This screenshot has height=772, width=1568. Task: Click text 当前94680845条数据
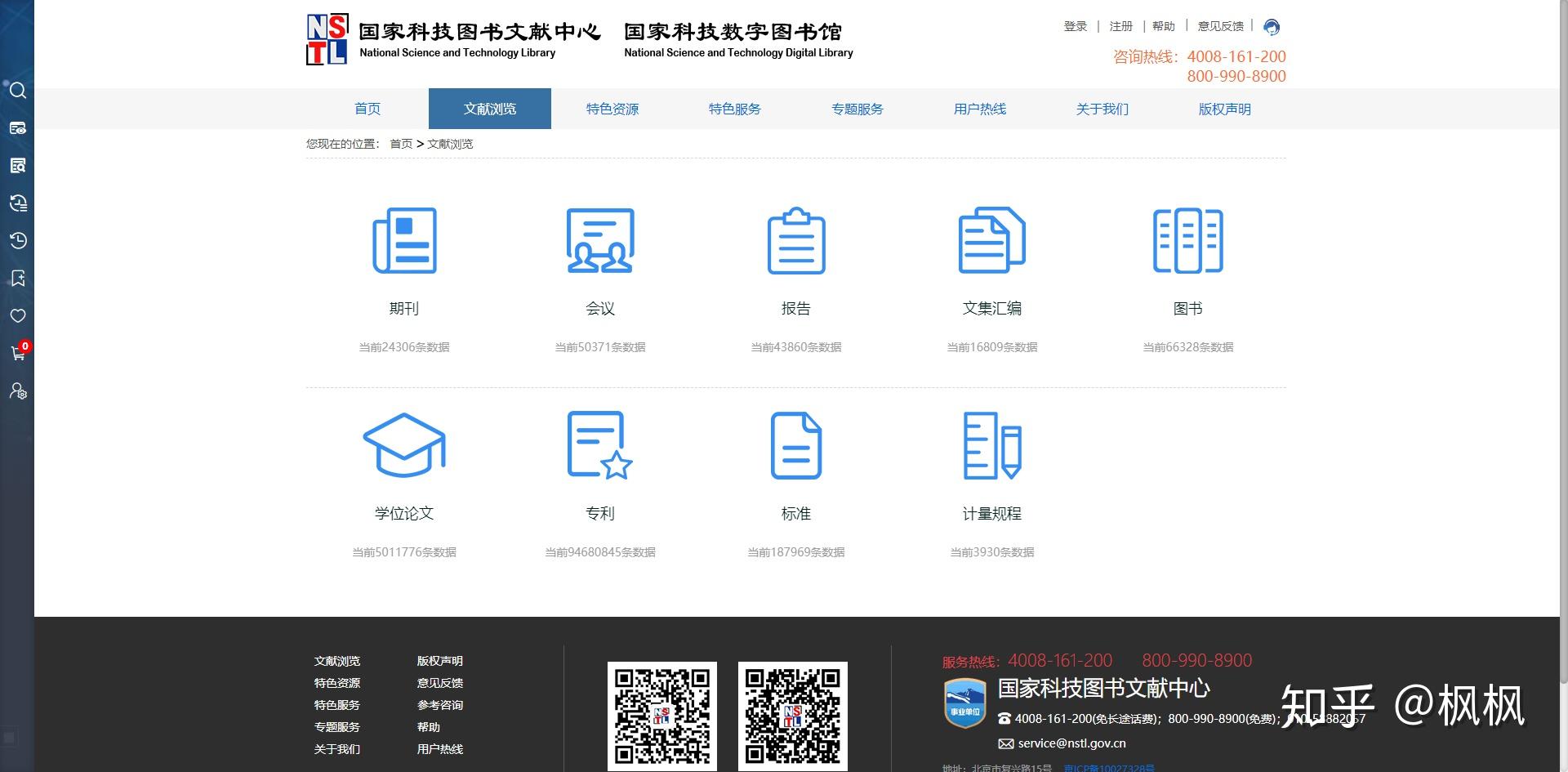coord(600,552)
